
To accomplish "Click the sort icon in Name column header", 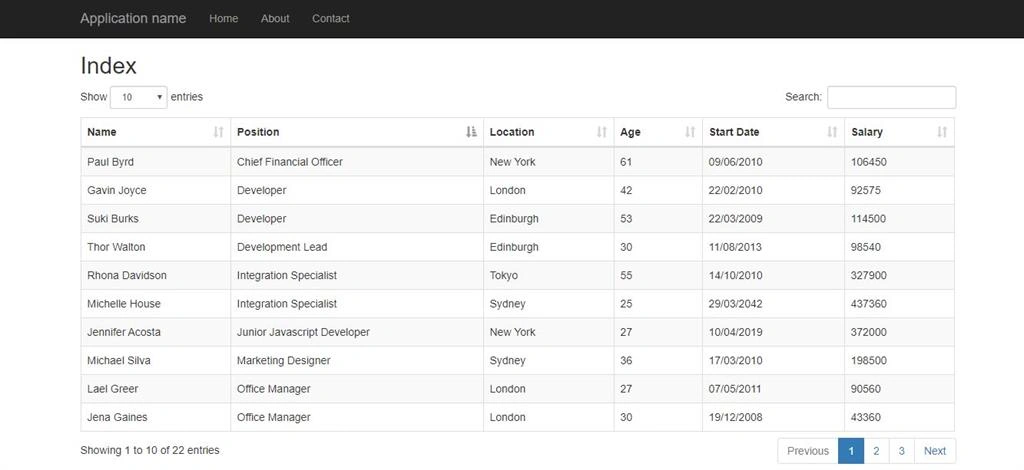I will [219, 132].
